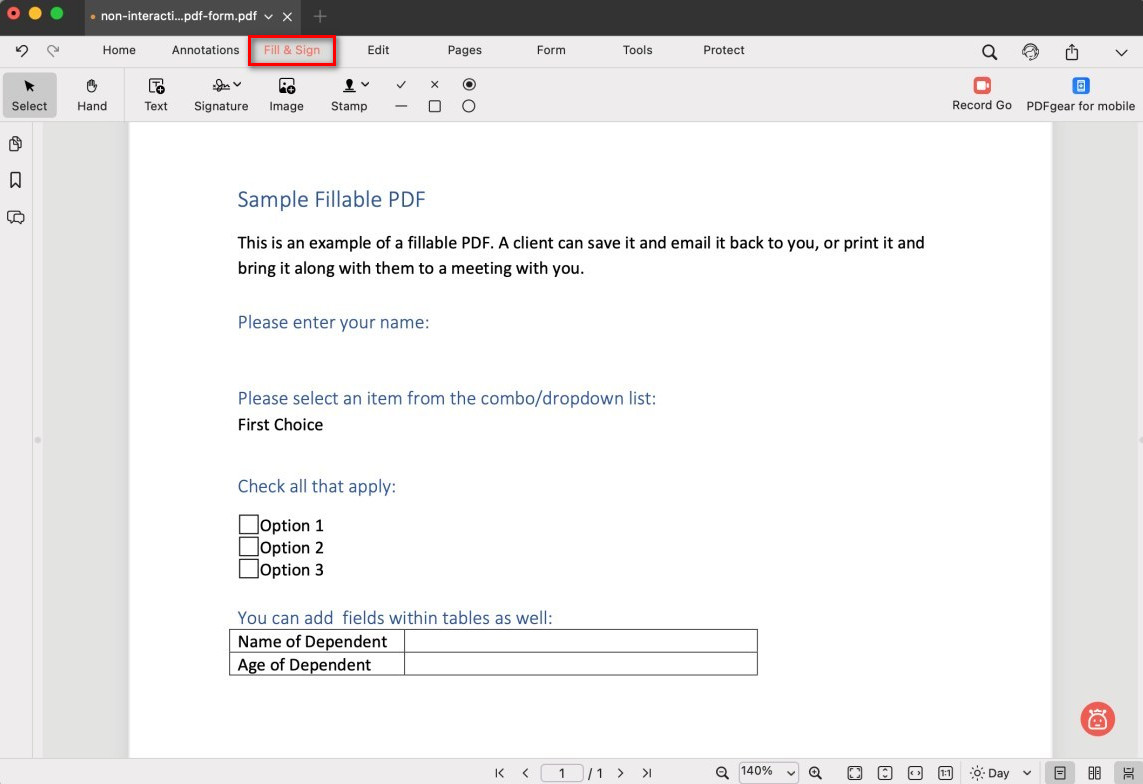Select the Hand tool
This screenshot has height=784, width=1143.
click(92, 95)
